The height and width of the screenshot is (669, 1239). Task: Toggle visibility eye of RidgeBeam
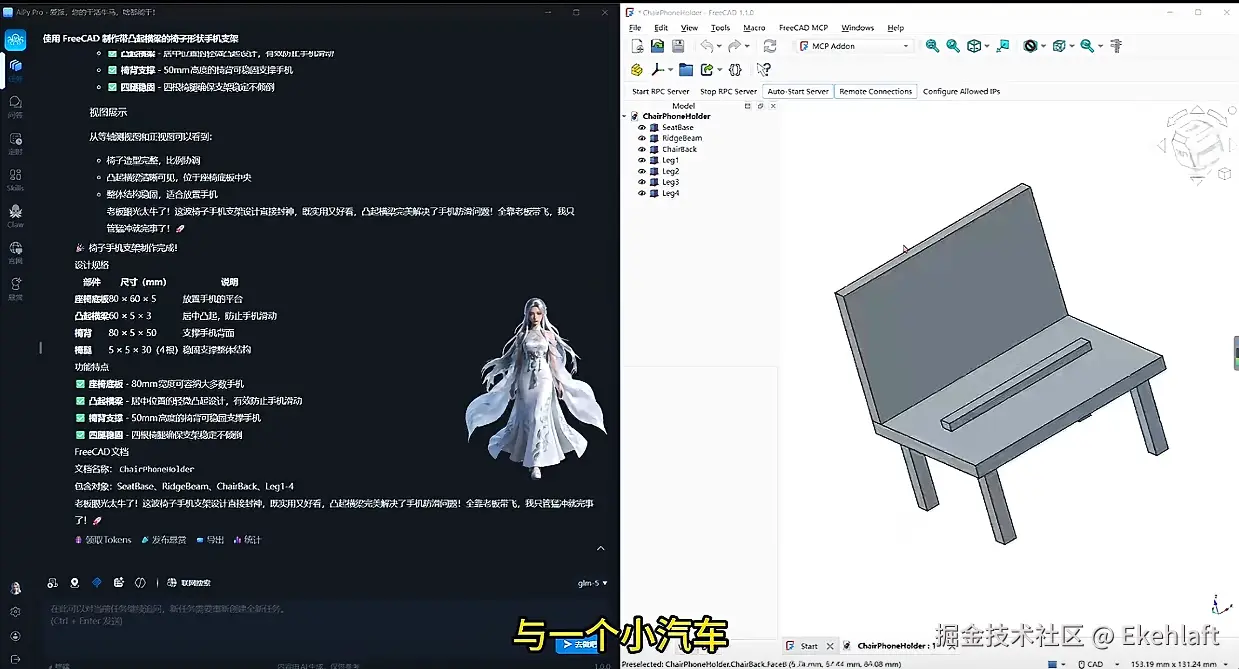[642, 138]
